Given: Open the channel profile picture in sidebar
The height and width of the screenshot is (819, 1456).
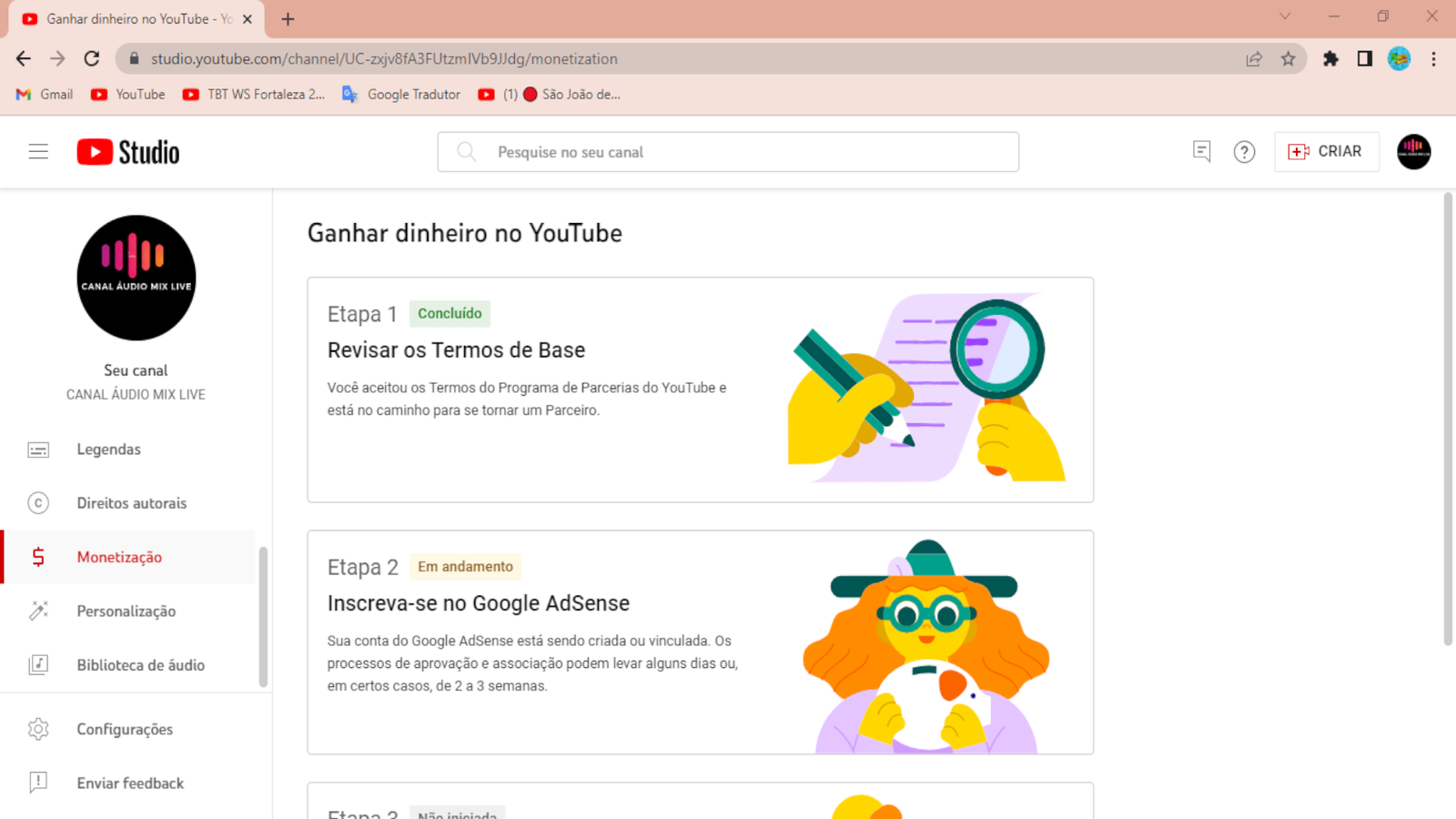Looking at the screenshot, I should point(136,278).
